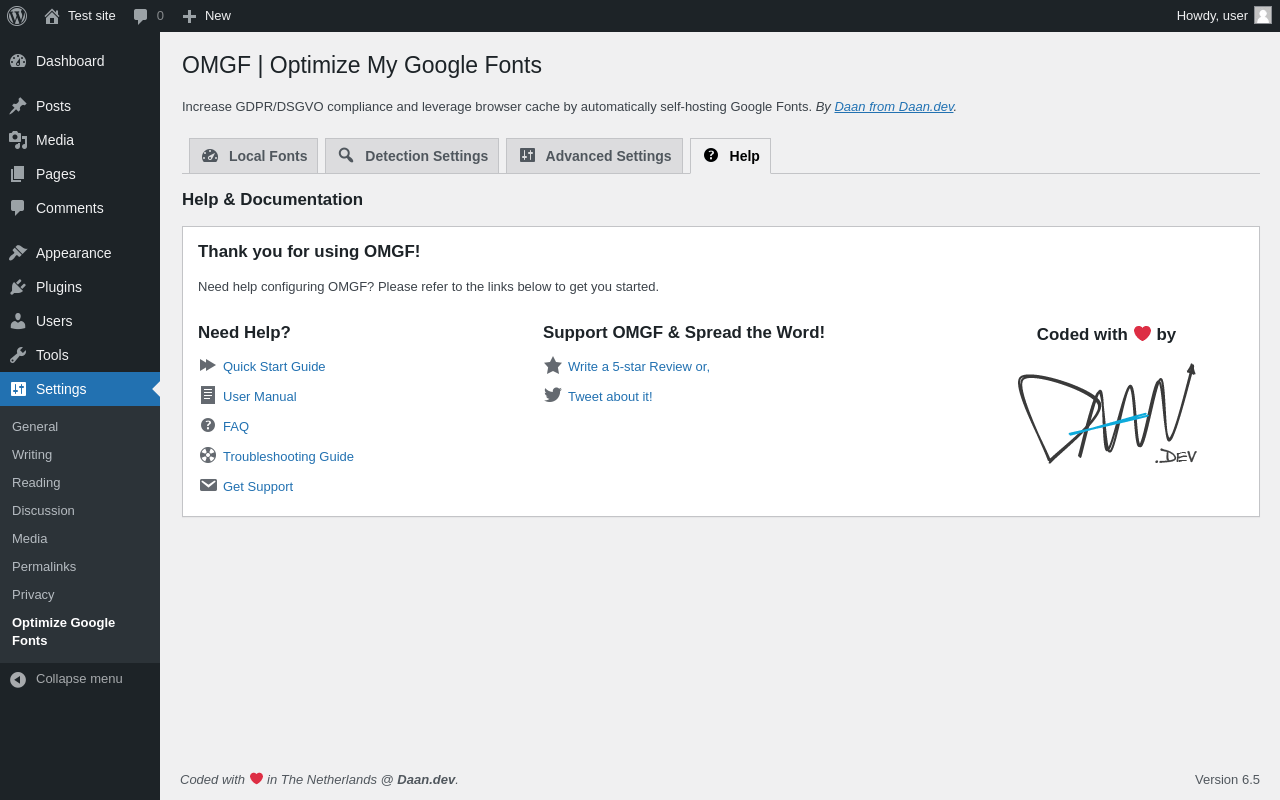Open the New content menu in admin bar
1280x800 pixels.
pyautogui.click(x=207, y=16)
